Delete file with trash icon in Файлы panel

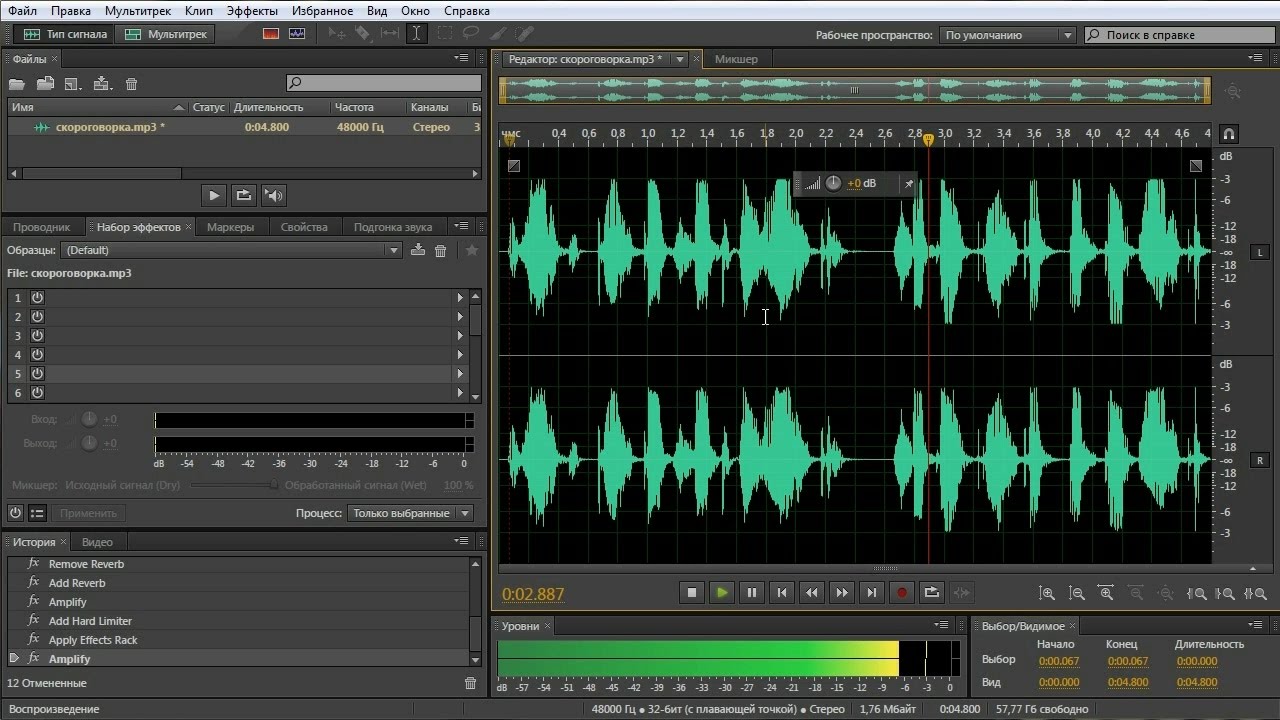[131, 84]
